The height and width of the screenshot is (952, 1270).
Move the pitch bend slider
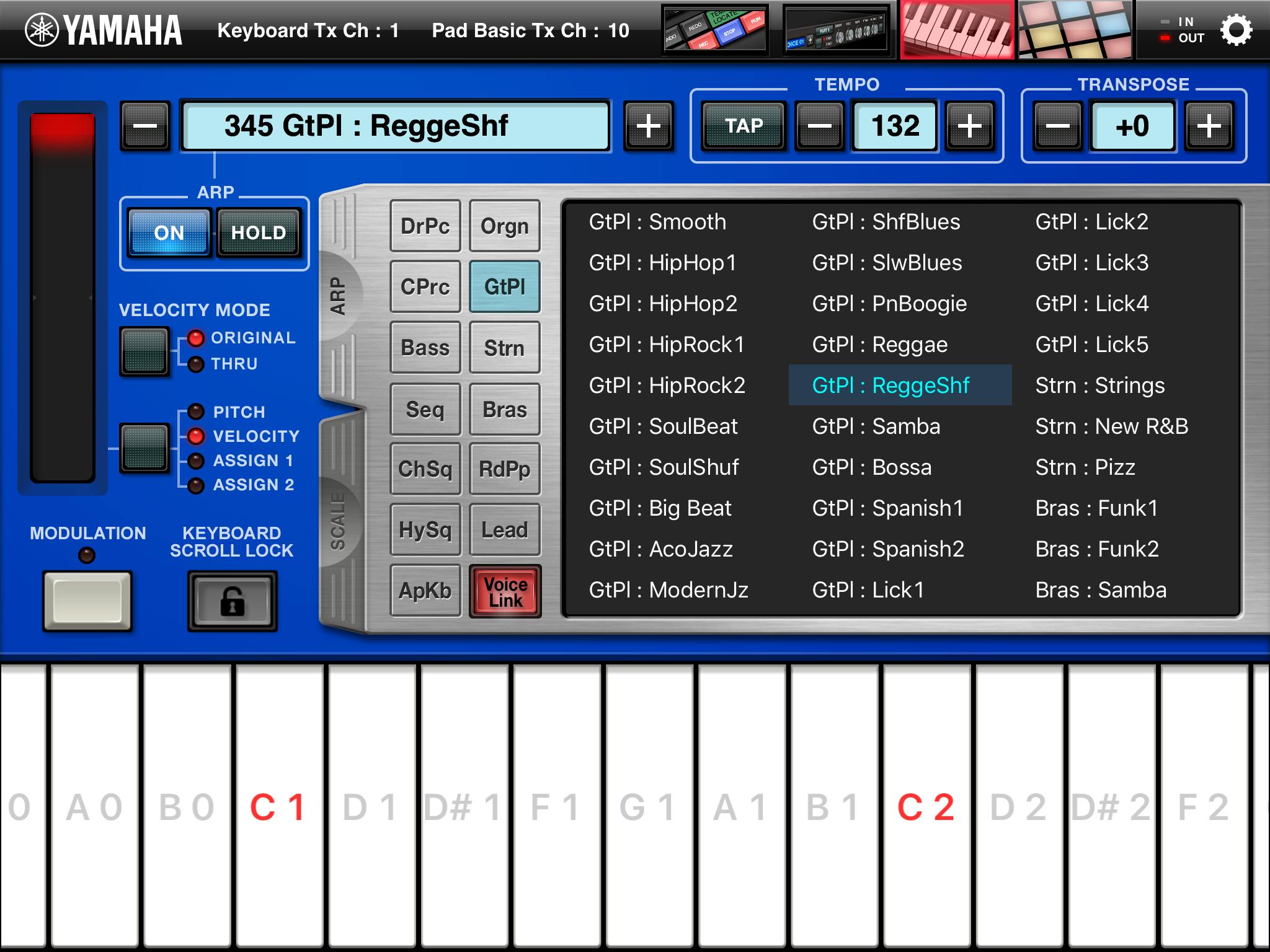point(62,297)
